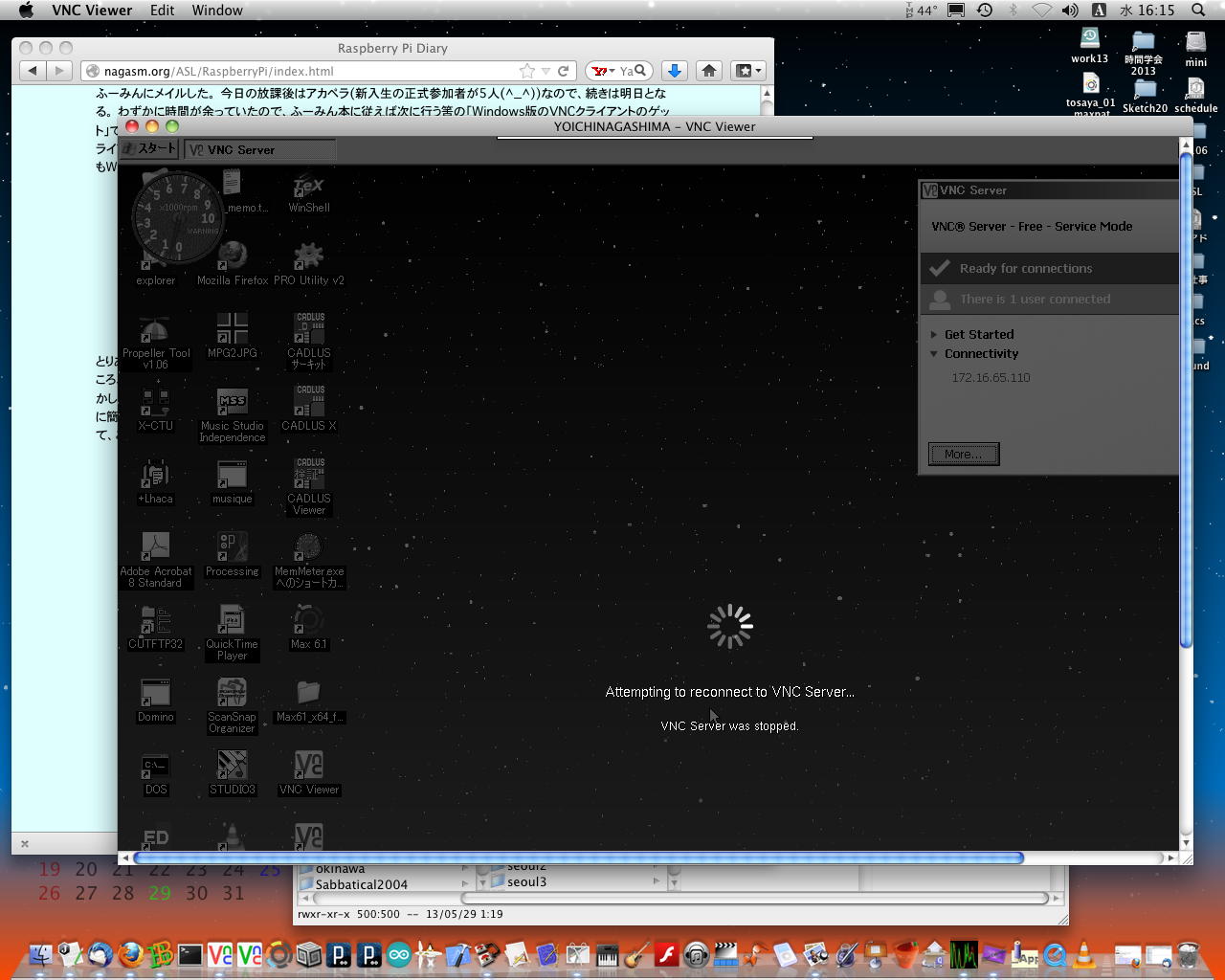Viewport: 1225px width, 980px height.
Task: Click the 'Ready for connections' status row
Action: pos(1050,268)
